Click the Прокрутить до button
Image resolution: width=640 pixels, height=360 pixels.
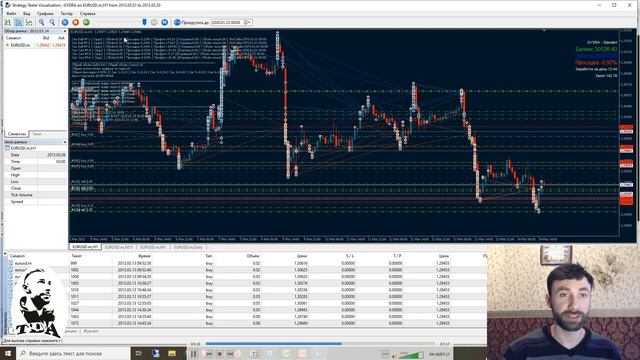191,22
